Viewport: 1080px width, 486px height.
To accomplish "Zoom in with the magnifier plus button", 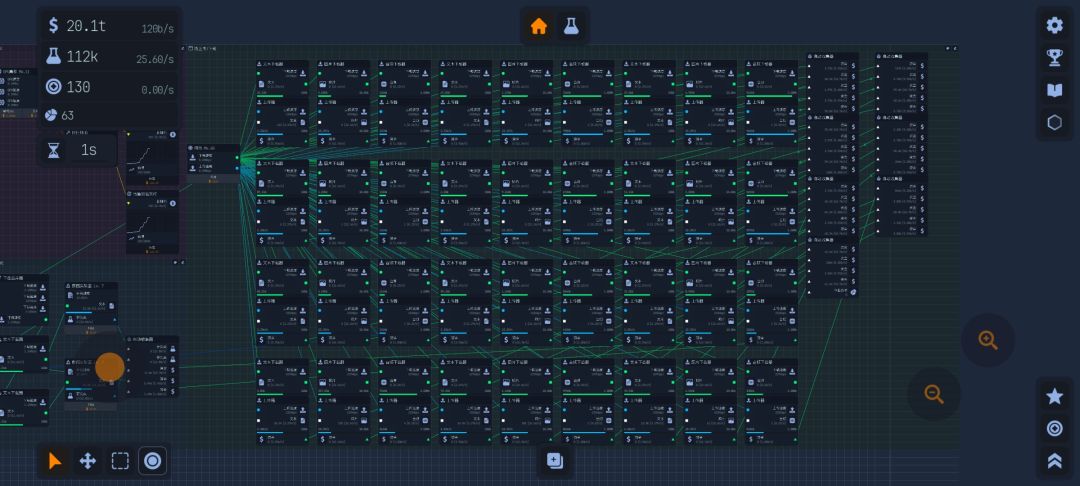I will pyautogui.click(x=988, y=340).
